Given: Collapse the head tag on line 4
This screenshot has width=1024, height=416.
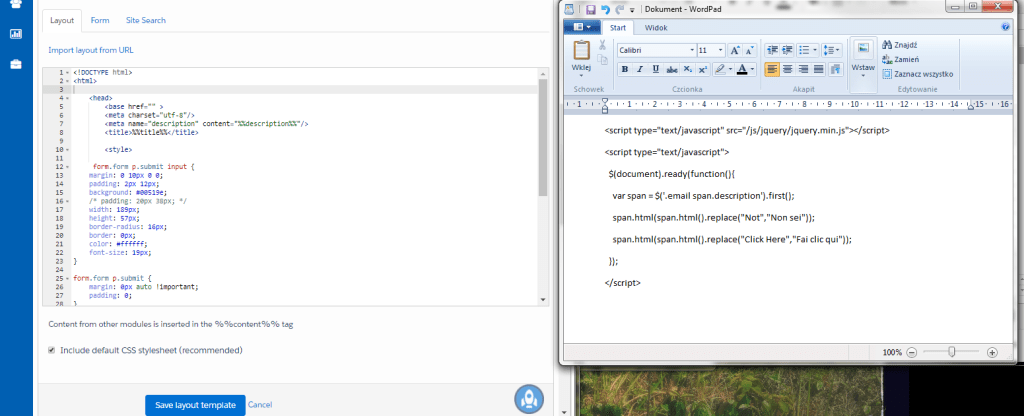Looking at the screenshot, I should point(69,97).
